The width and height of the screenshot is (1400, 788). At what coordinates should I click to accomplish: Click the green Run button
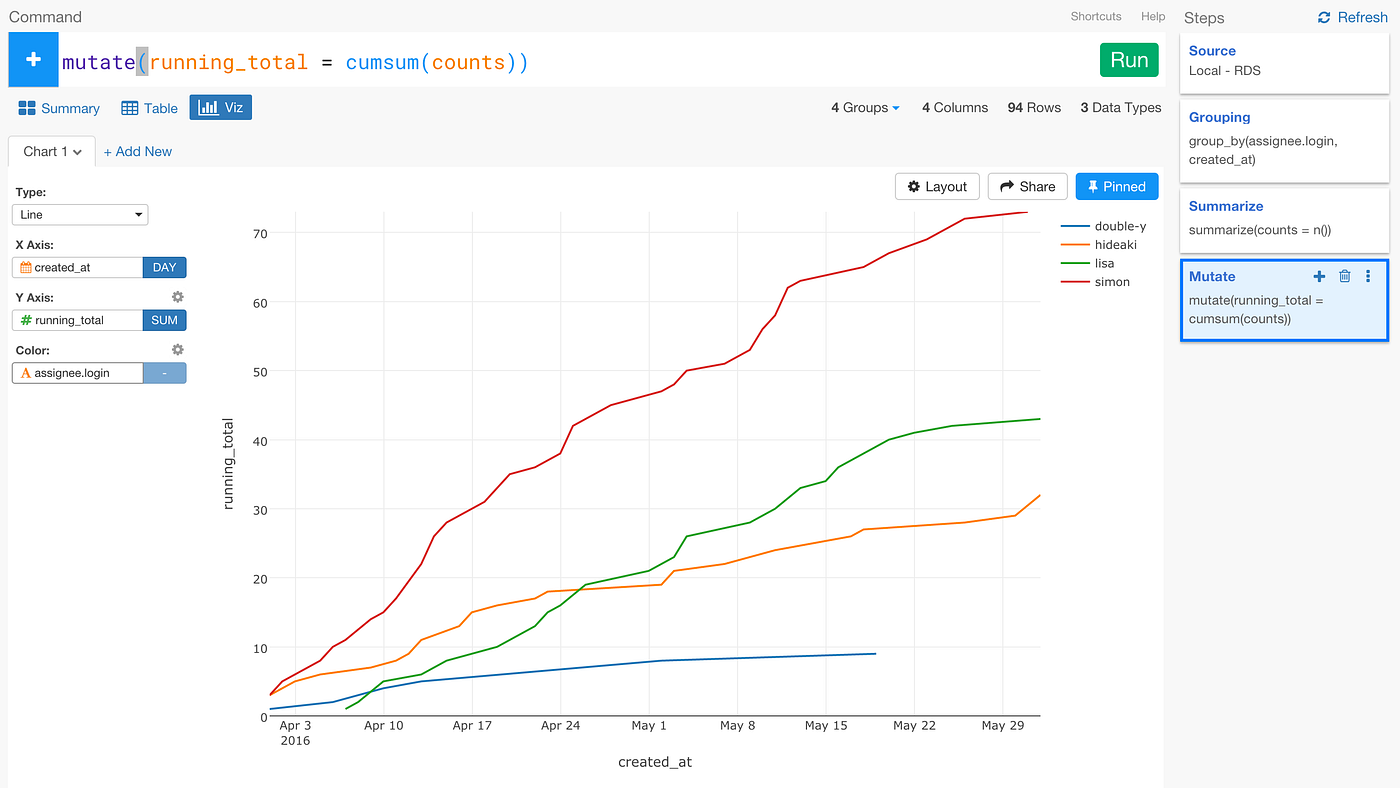1129,59
